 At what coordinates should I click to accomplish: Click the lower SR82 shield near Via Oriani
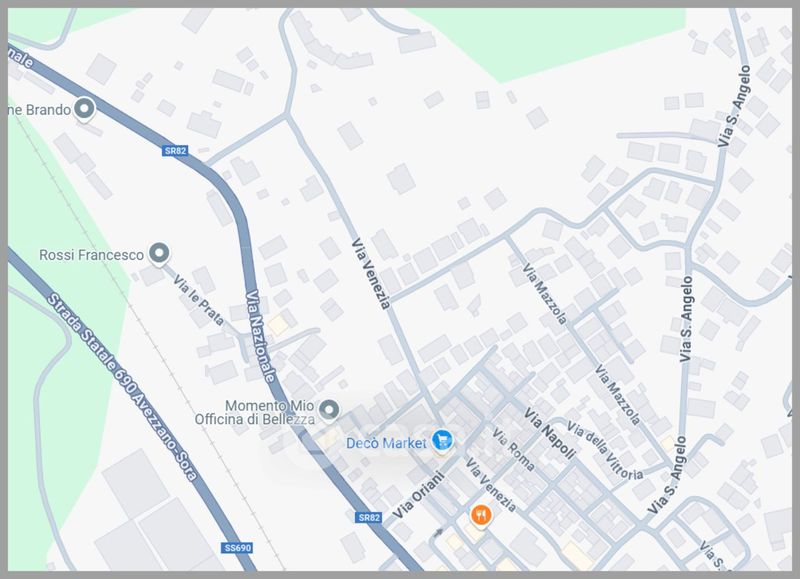[x=368, y=517]
